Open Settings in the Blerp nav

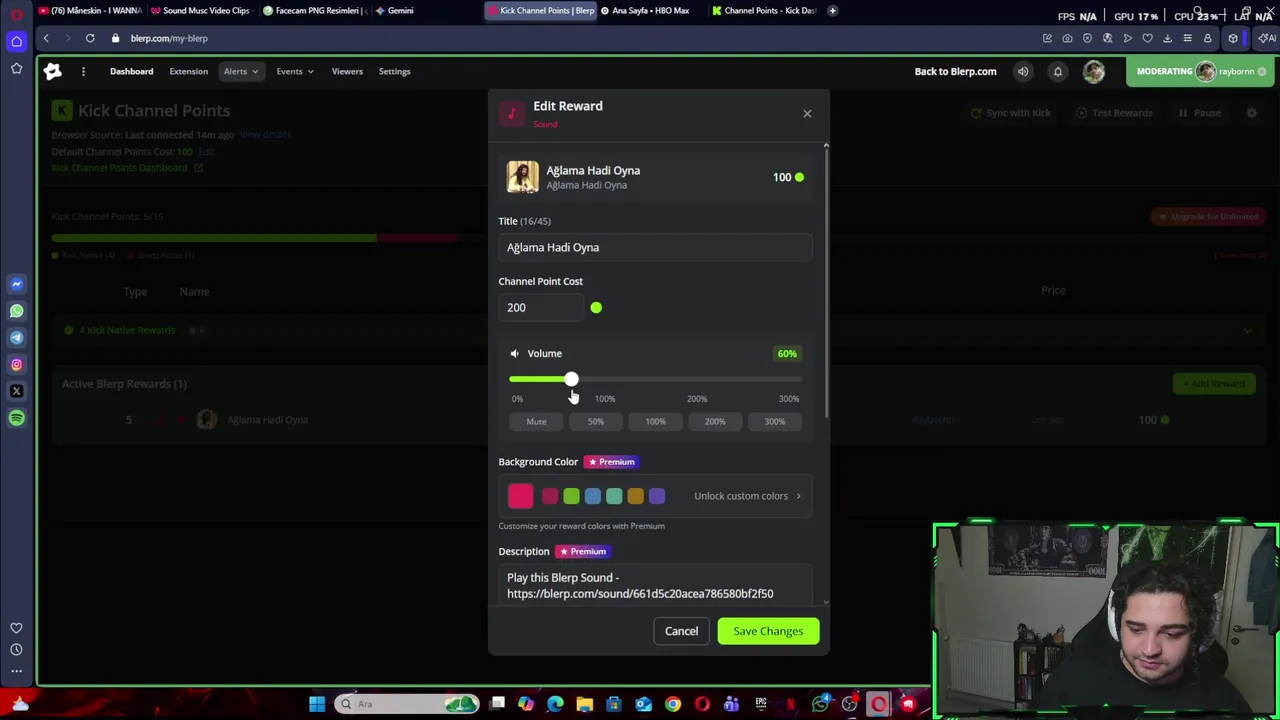point(394,71)
